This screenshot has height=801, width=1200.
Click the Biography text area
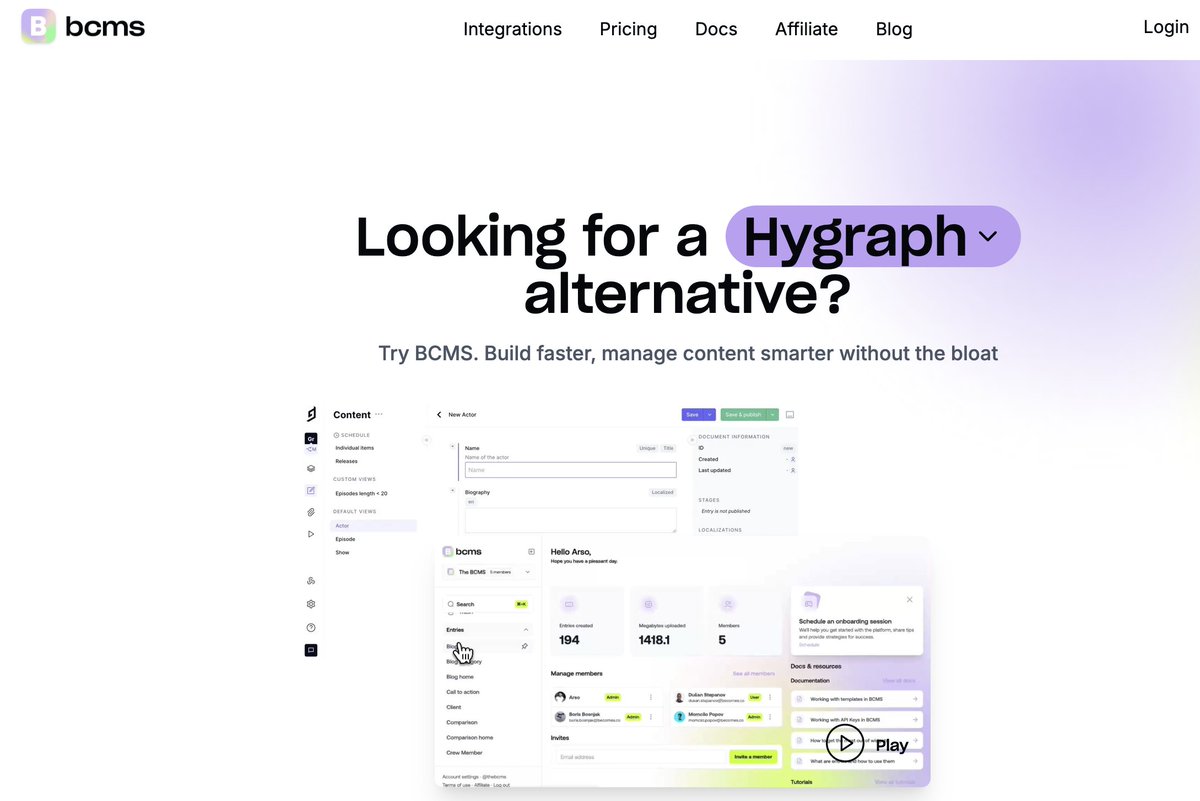(x=570, y=519)
